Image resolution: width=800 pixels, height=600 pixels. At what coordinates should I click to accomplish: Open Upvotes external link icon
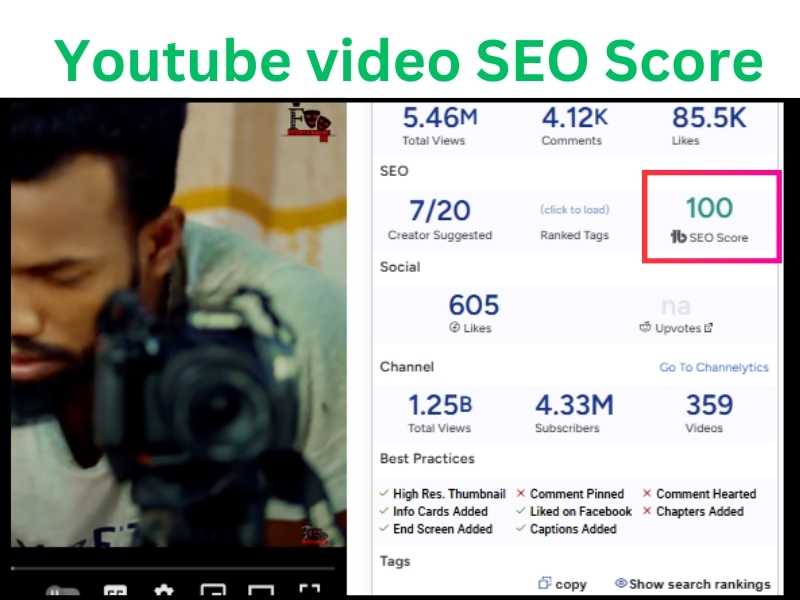708,328
